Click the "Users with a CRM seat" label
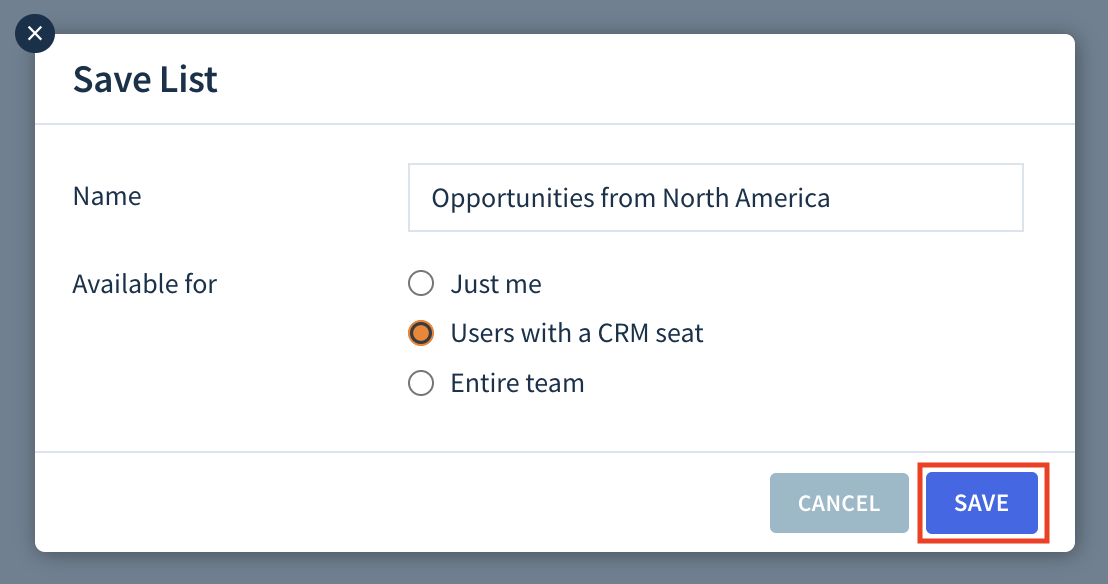Image resolution: width=1108 pixels, height=584 pixels. [577, 333]
